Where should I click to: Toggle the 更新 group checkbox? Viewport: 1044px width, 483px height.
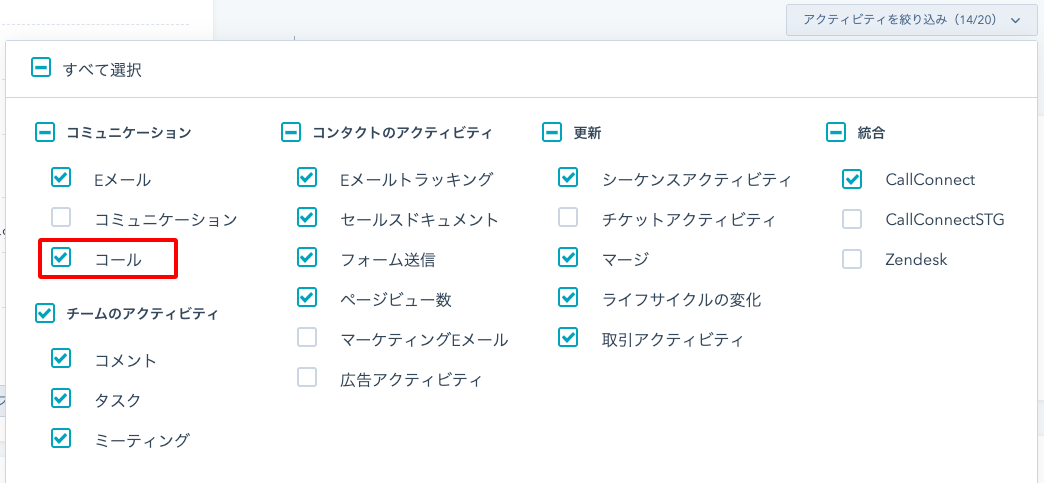(552, 133)
